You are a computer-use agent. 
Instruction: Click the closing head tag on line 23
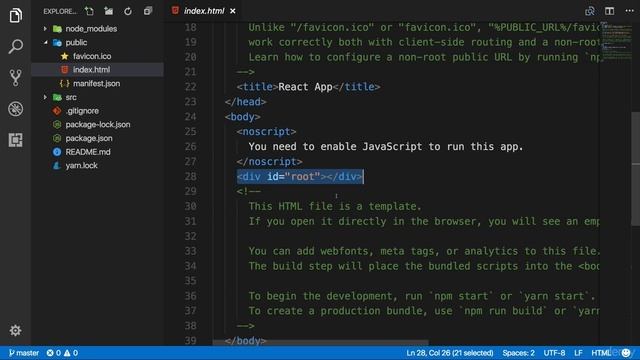point(245,102)
